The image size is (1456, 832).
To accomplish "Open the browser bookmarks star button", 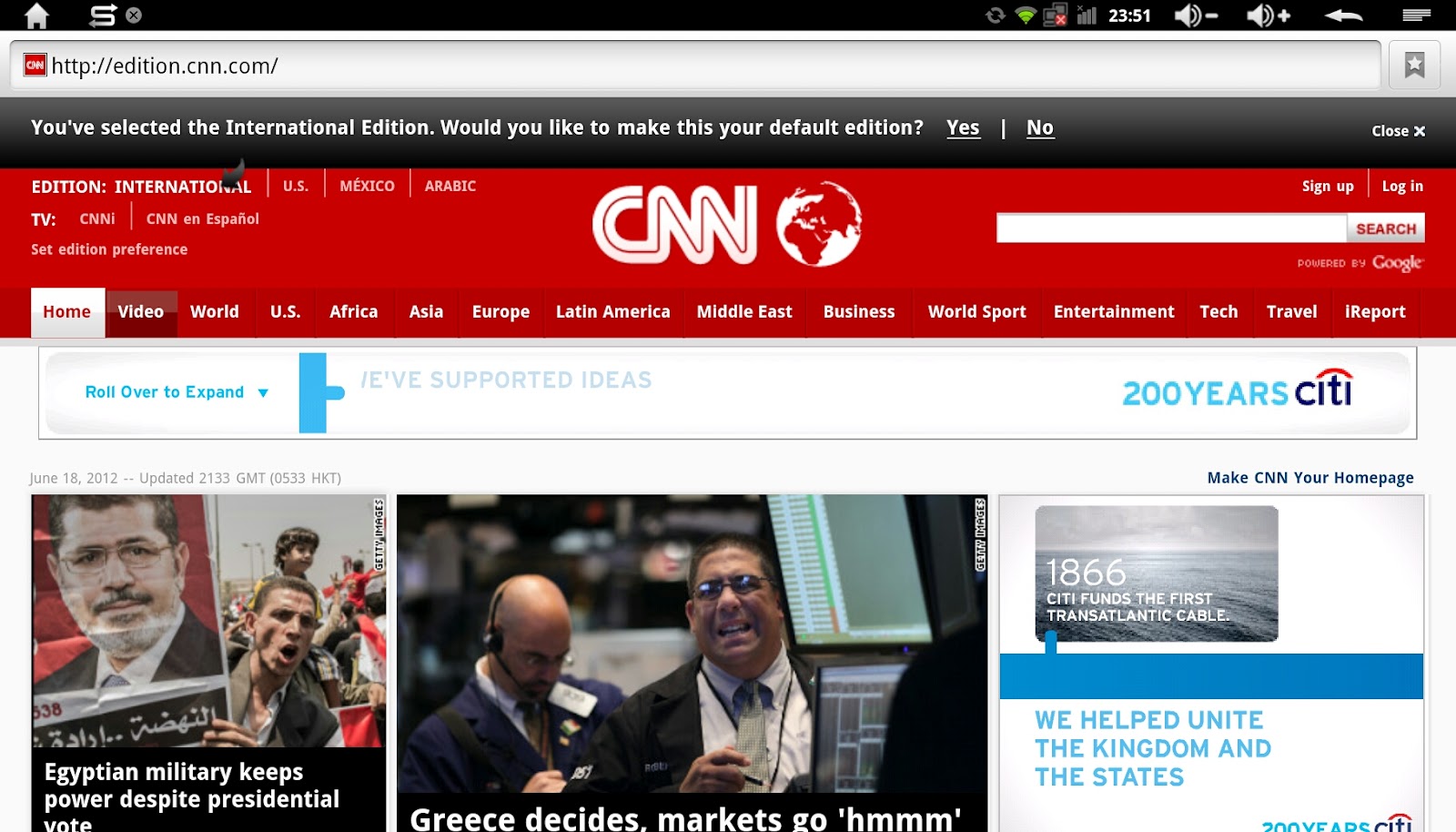I will pos(1414,65).
